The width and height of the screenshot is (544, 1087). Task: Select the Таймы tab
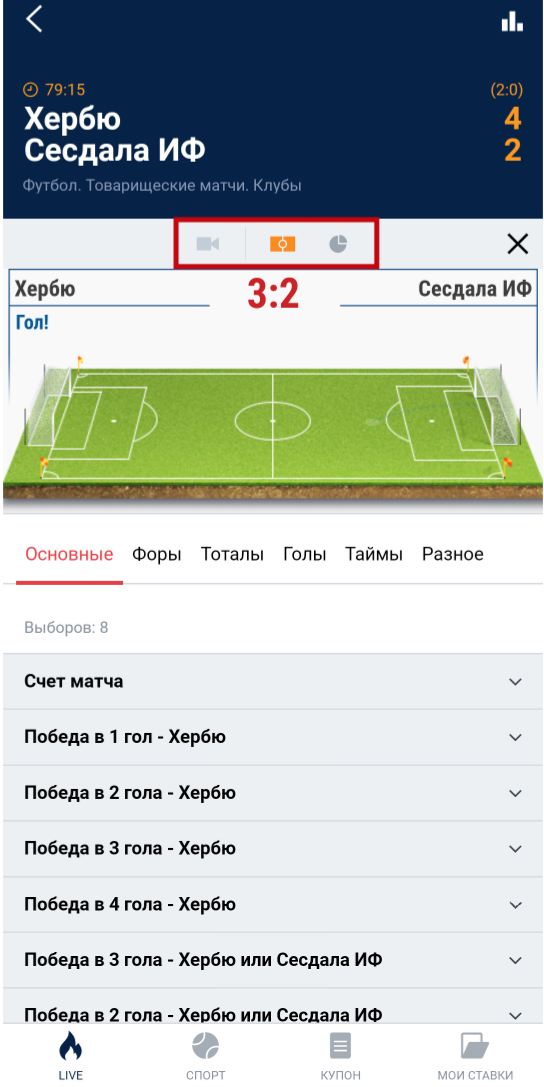tap(374, 555)
